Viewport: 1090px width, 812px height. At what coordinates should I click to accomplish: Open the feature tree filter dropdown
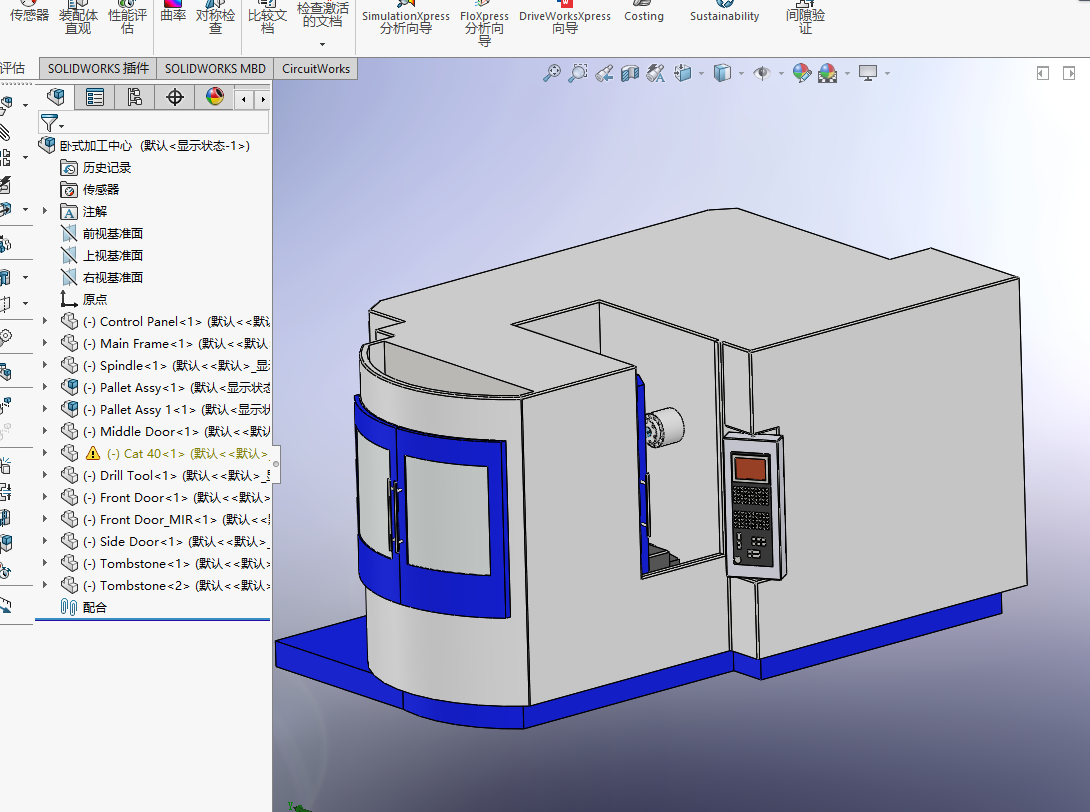(52, 123)
